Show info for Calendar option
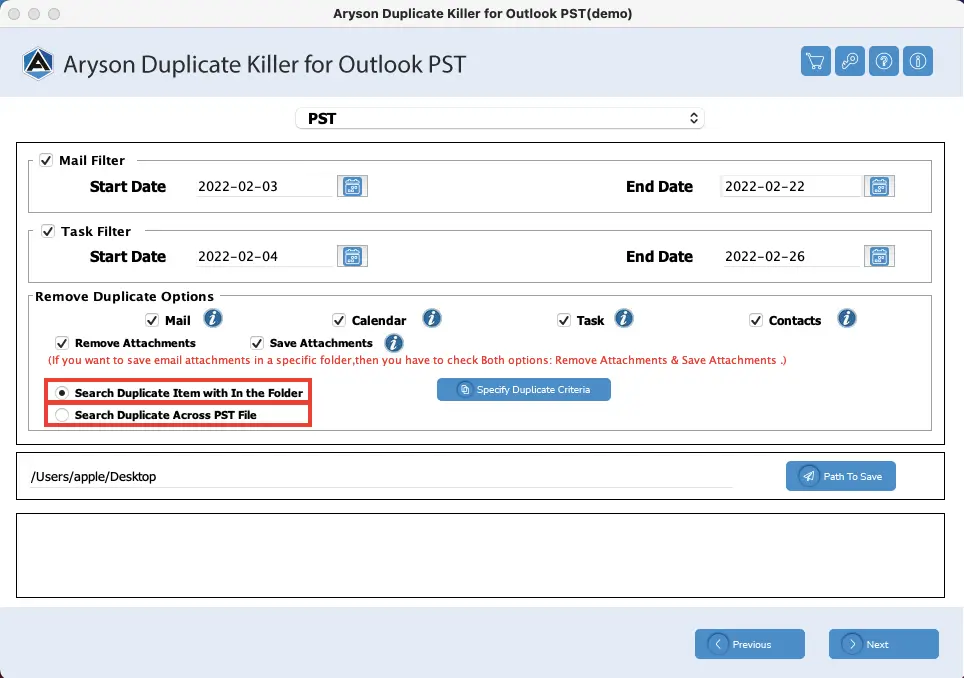 pos(432,319)
